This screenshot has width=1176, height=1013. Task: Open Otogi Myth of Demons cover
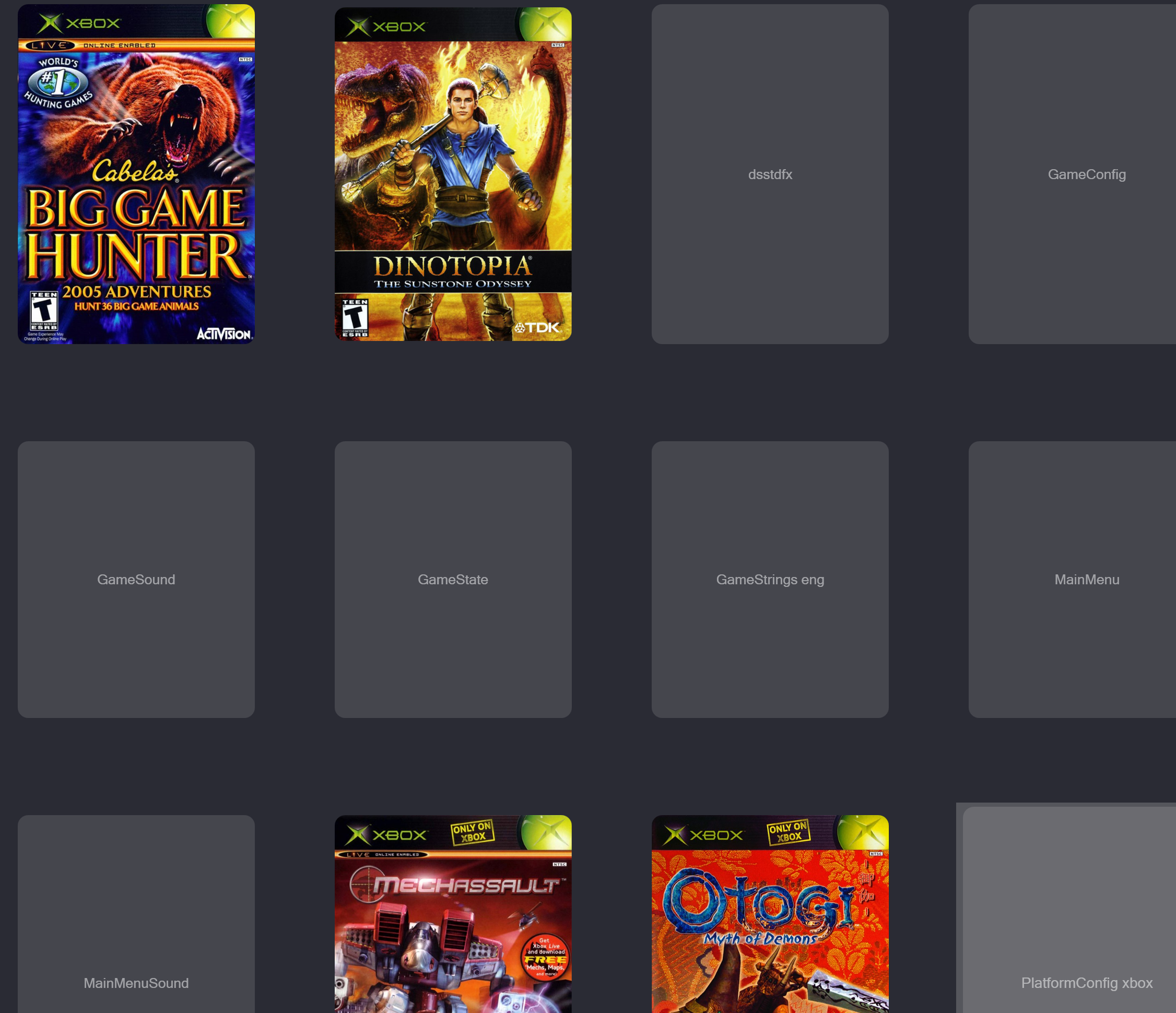coord(770,914)
